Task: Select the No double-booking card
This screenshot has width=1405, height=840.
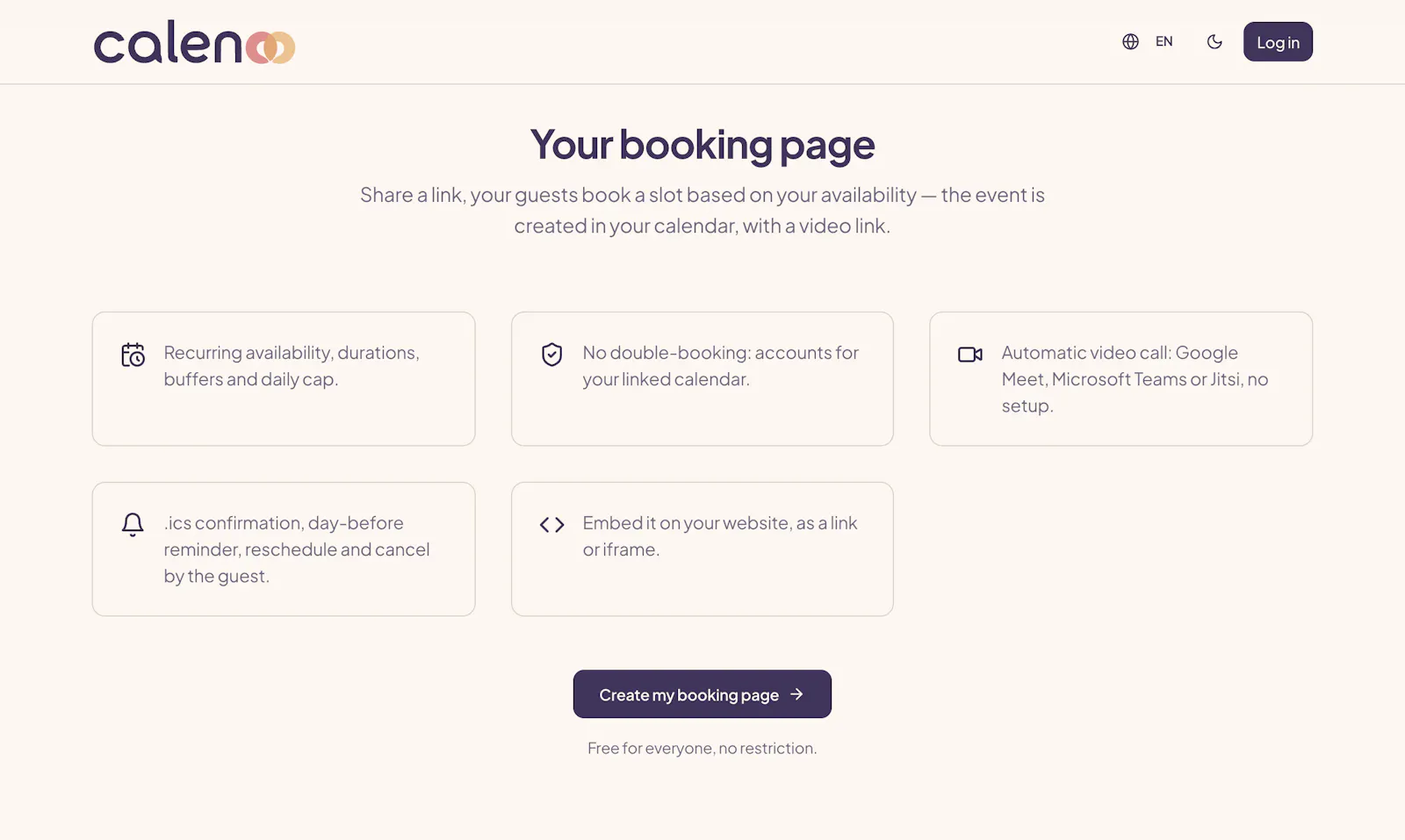Action: click(x=702, y=378)
